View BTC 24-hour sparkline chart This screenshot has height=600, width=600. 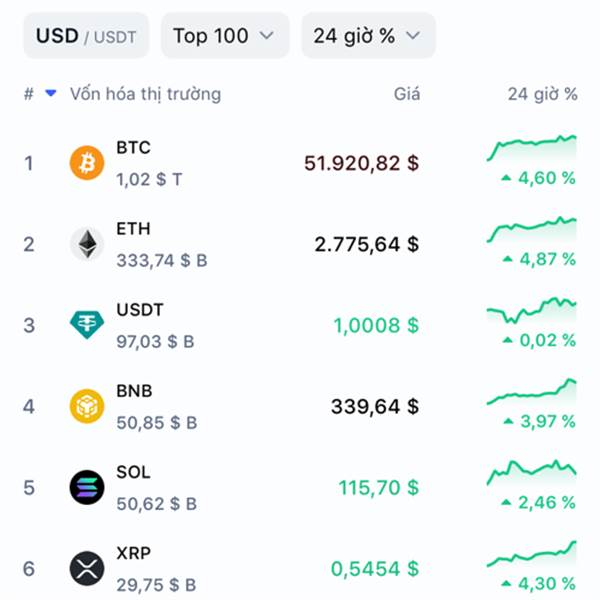click(x=532, y=148)
